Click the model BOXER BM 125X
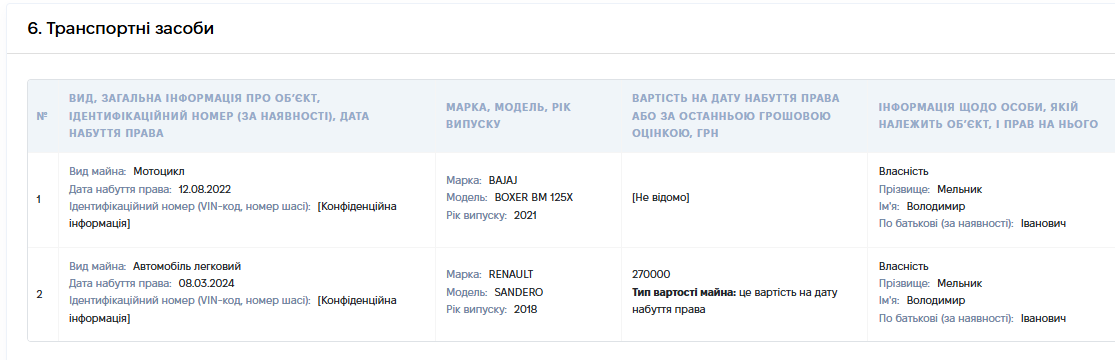Image resolution: width=1115 pixels, height=360 pixels. [x=533, y=198]
